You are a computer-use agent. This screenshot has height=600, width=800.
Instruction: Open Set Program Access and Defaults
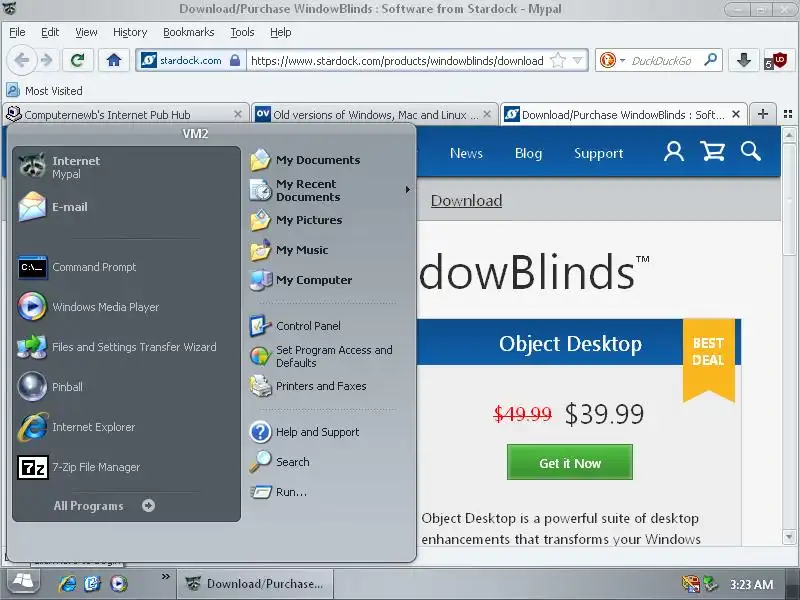(330, 356)
